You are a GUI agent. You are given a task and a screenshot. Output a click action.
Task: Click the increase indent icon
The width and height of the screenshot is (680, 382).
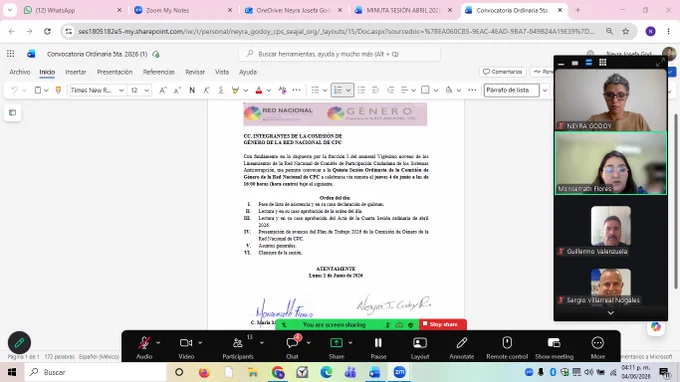[x=390, y=90]
